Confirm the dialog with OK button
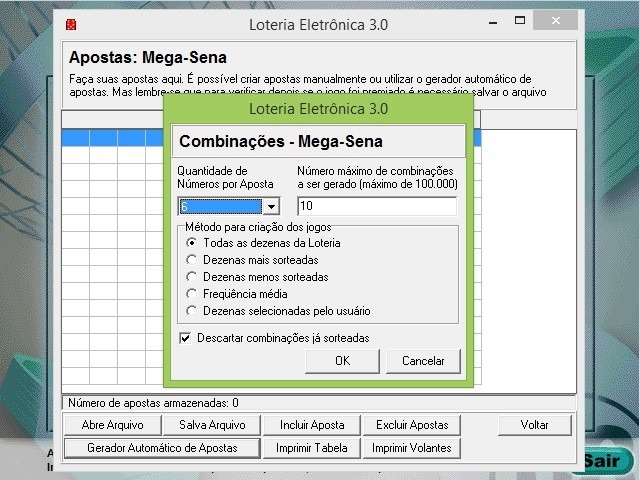 pyautogui.click(x=342, y=361)
